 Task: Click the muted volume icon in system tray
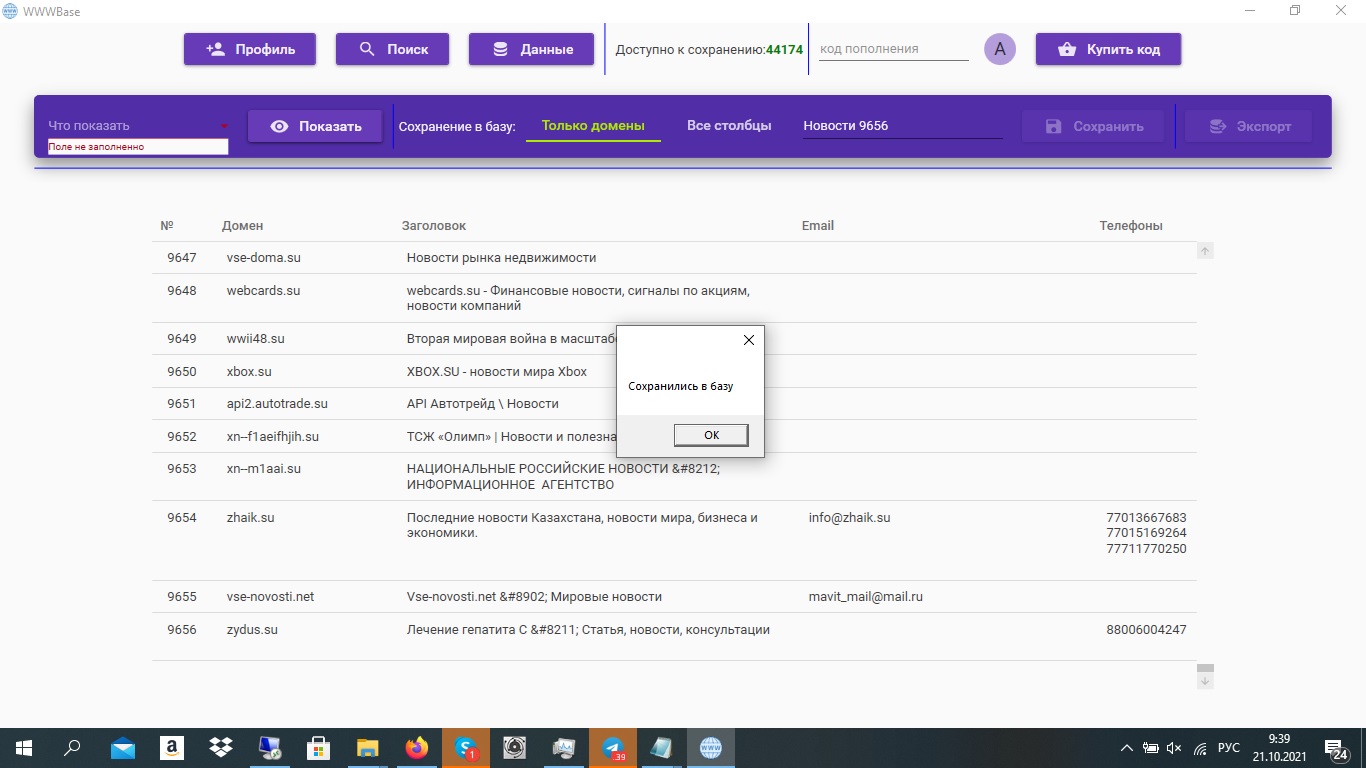1175,748
